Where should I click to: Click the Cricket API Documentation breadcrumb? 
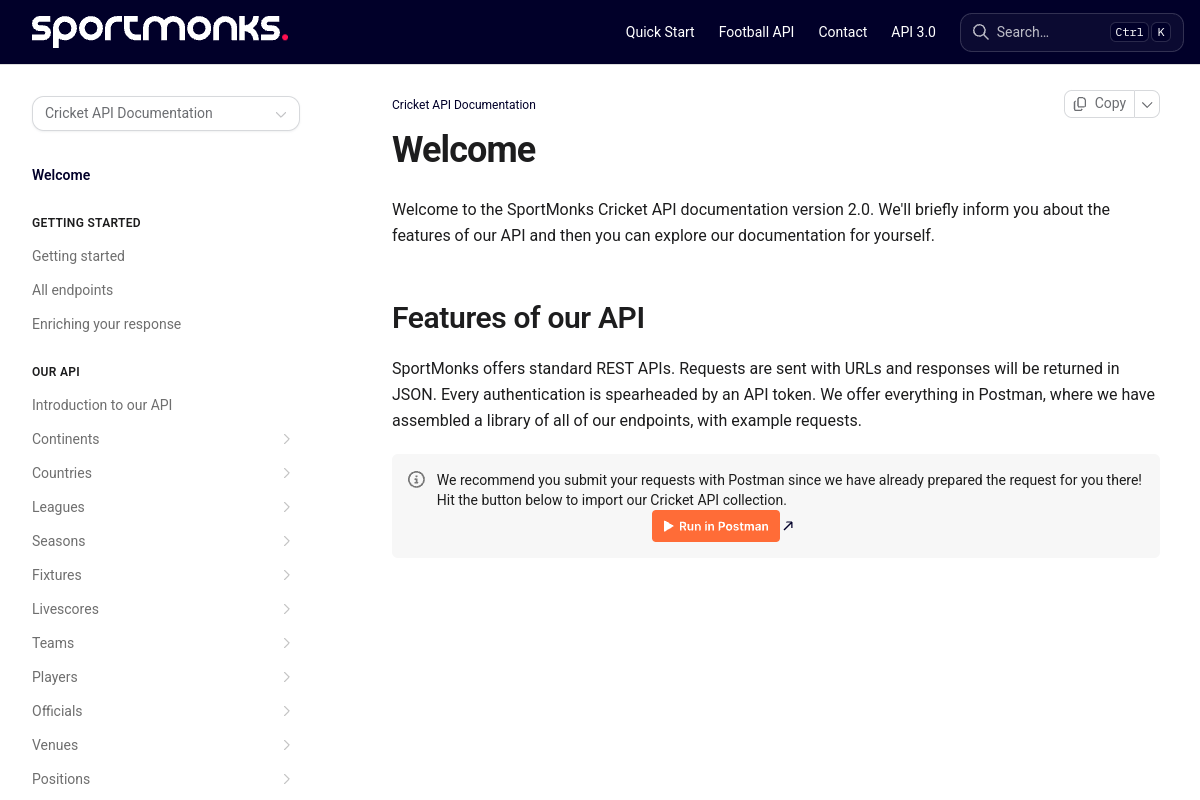click(x=464, y=105)
